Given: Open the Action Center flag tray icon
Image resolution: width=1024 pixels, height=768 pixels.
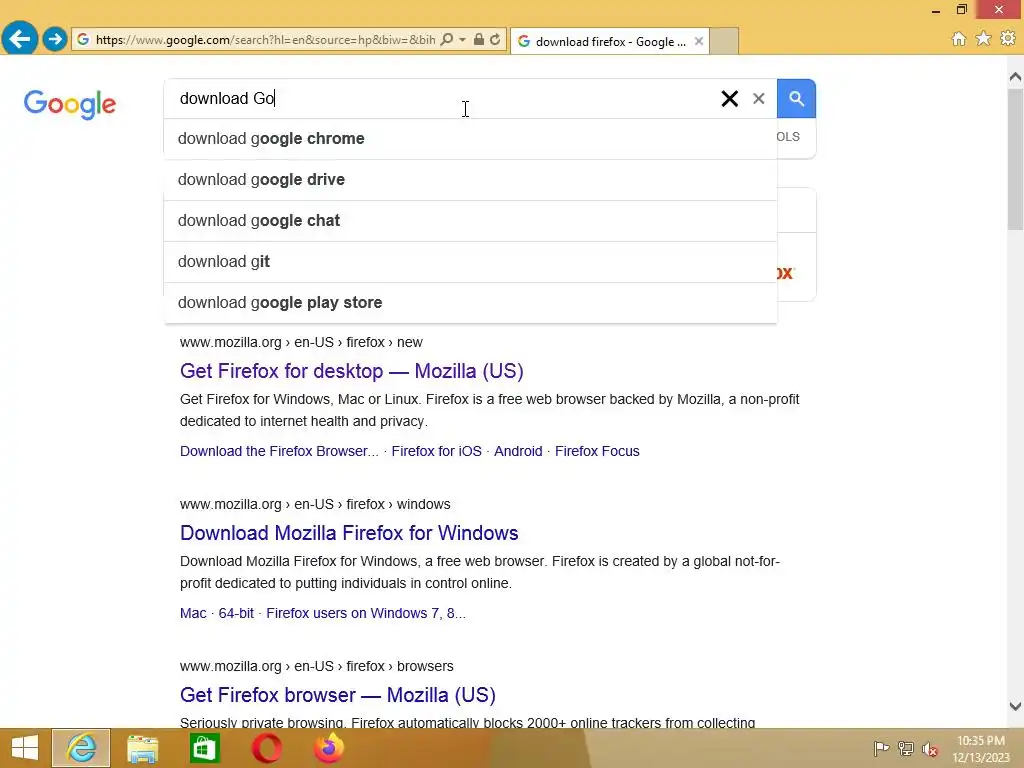Looking at the screenshot, I should (x=881, y=749).
